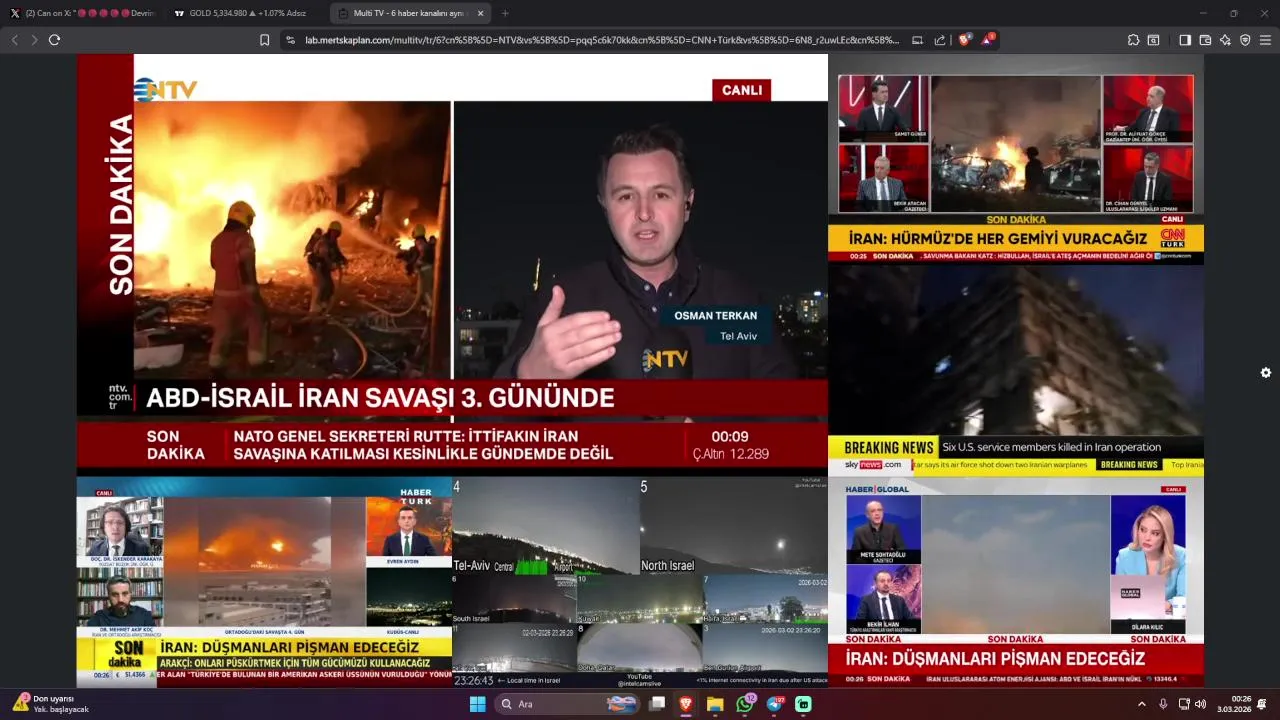Open the Brave Wallet icon
Screen dimensions: 1280x720
(1205, 40)
